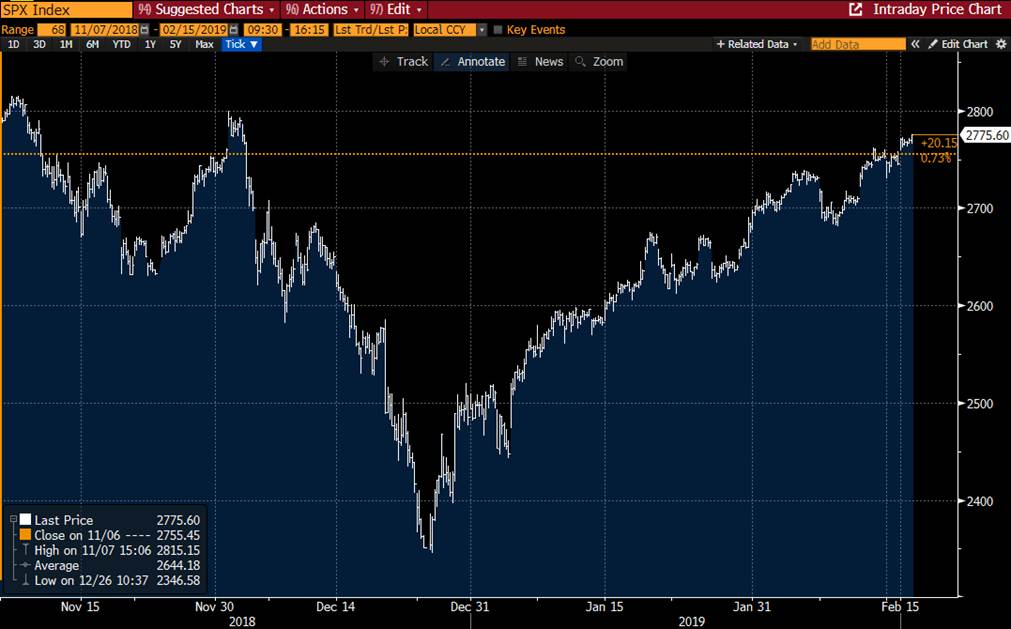Toggle Close on 11/06 legend series
1011x629 pixels.
(25, 535)
